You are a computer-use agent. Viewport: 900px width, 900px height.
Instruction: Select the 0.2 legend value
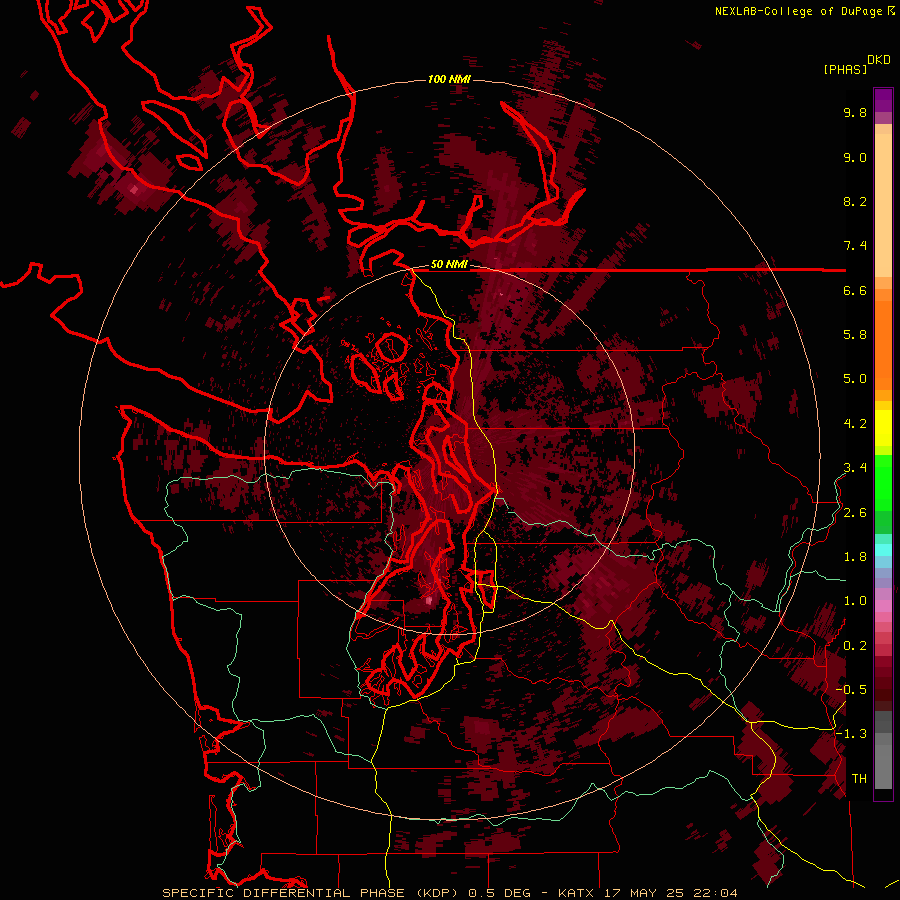tap(855, 646)
